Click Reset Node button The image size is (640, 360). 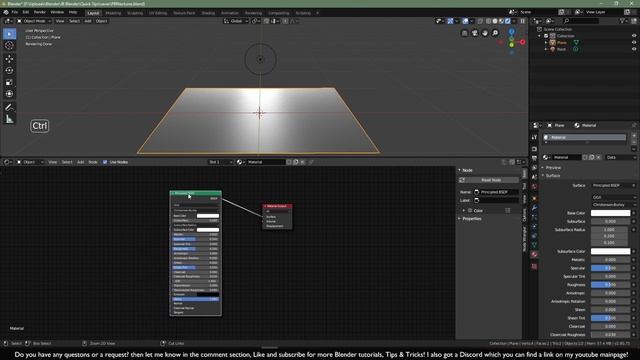point(489,180)
